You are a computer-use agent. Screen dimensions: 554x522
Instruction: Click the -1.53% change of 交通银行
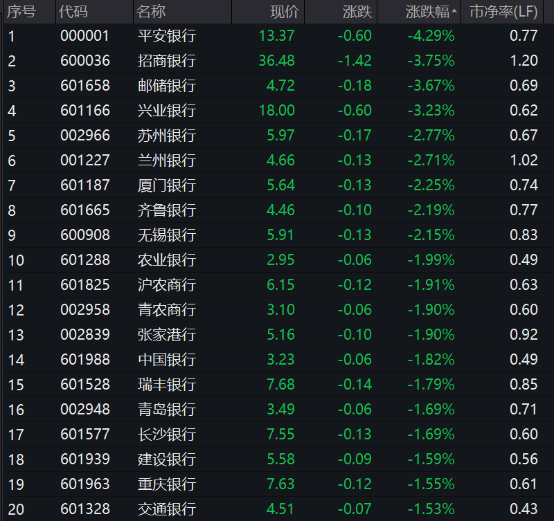(431, 509)
